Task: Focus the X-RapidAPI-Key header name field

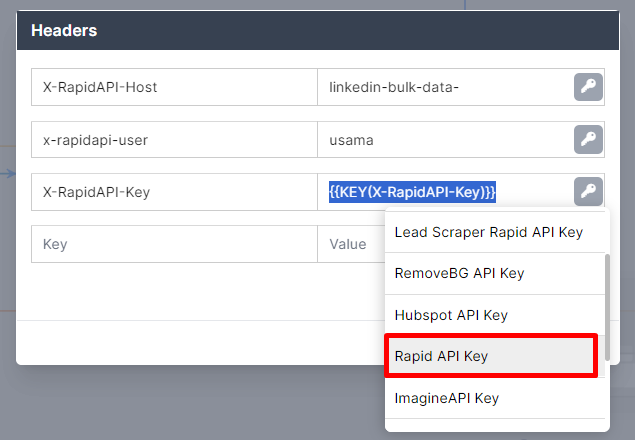Action: 174,192
